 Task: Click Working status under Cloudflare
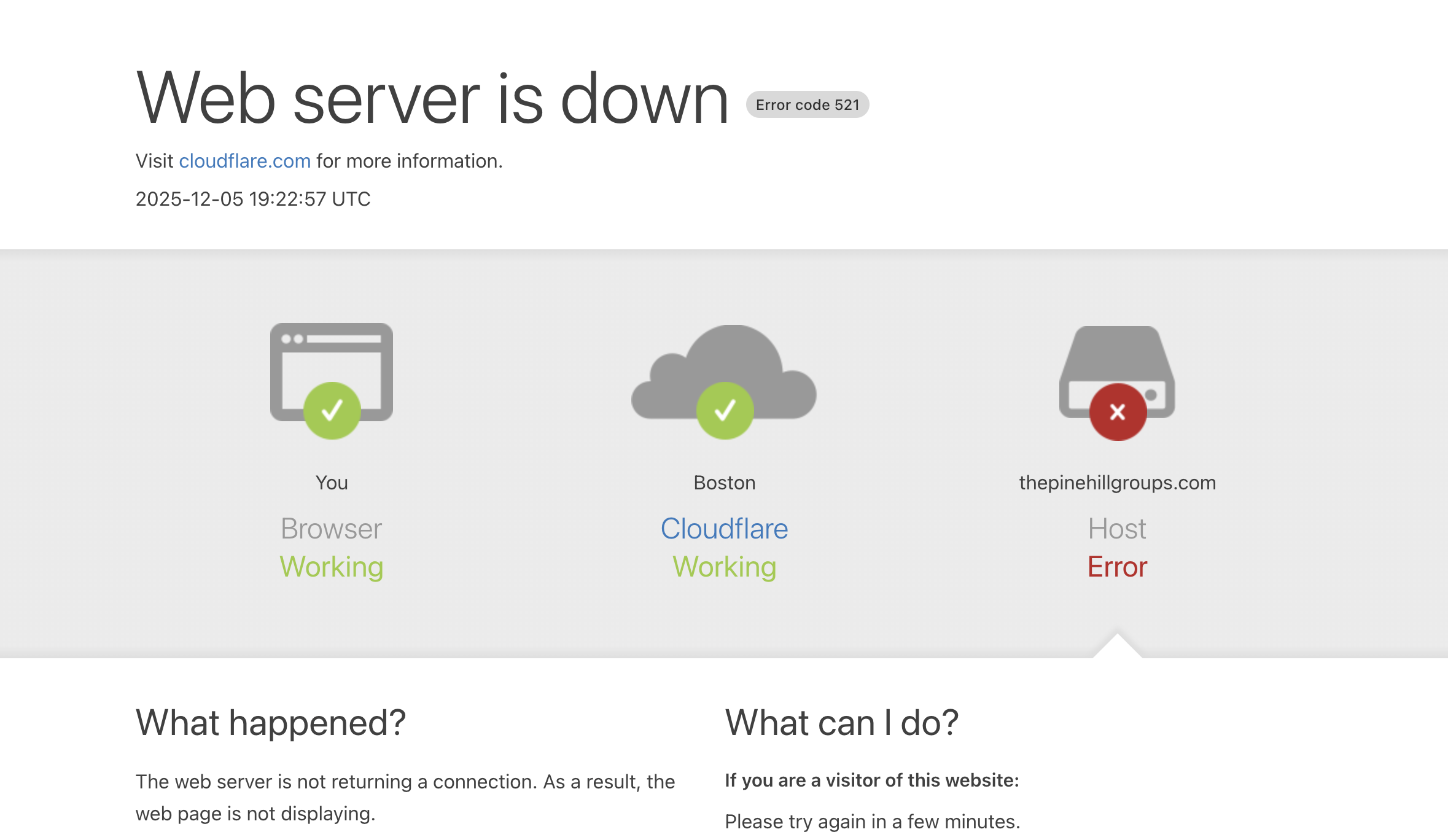pos(725,567)
